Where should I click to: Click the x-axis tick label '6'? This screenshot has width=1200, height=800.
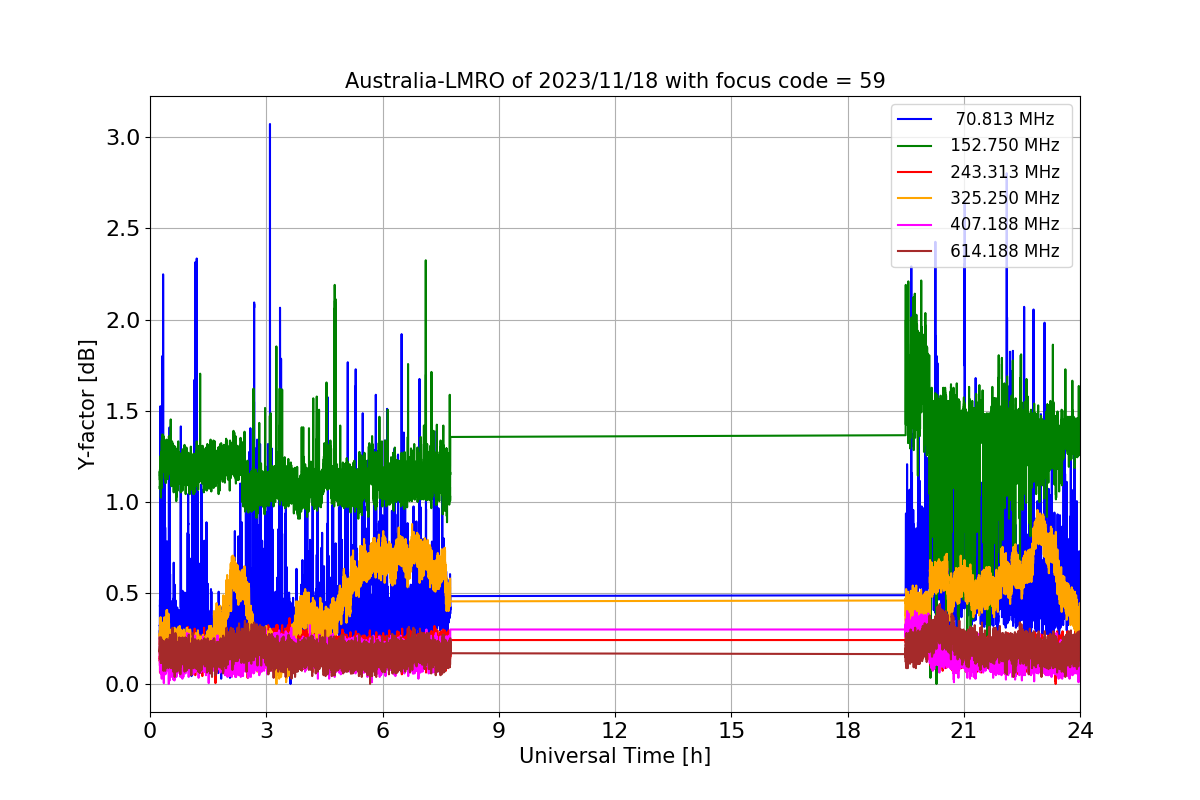click(x=383, y=731)
